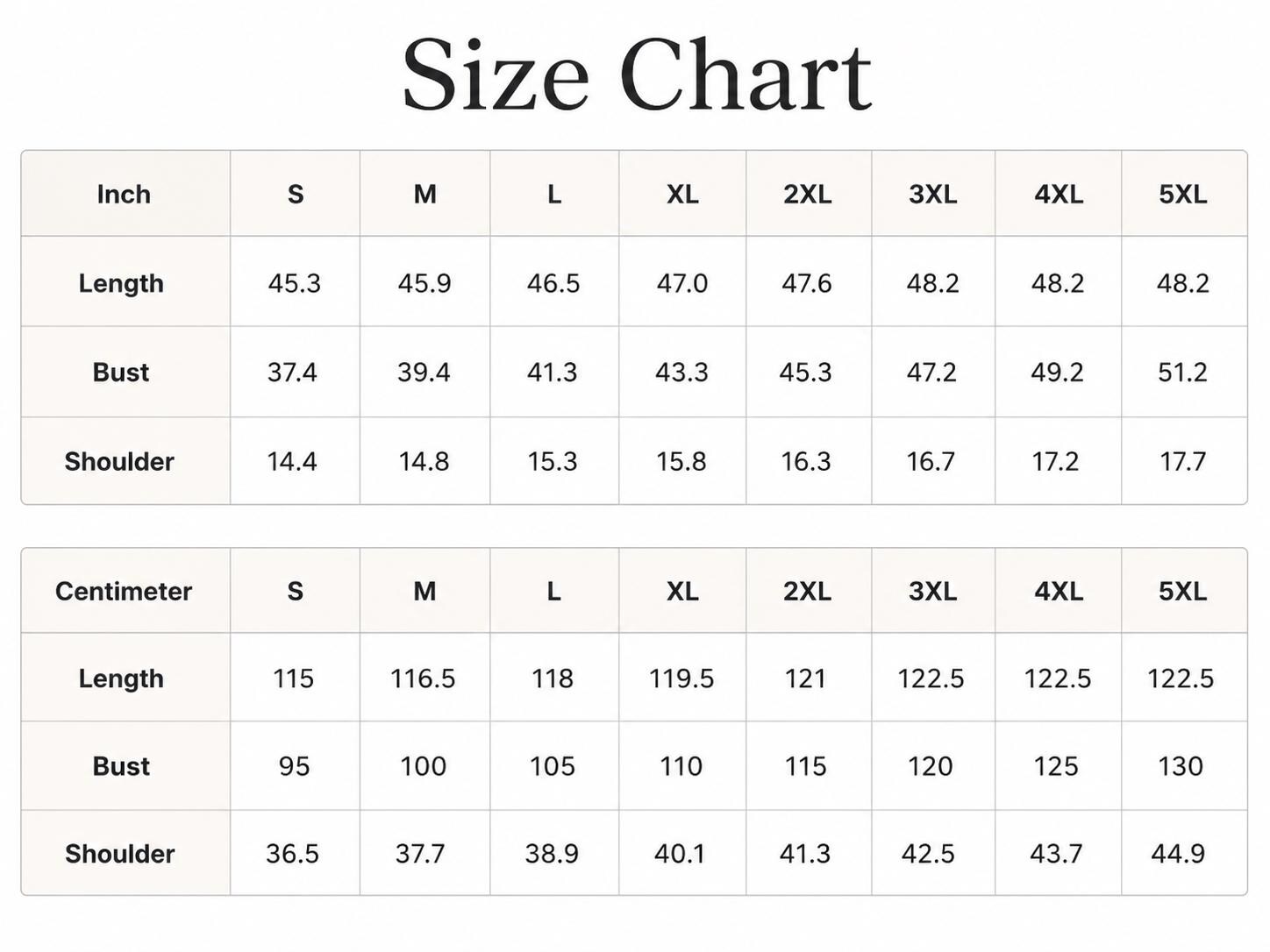Viewport: 1270px width, 952px height.
Task: Select the 36.5 shoulder value for S
Action: 292,854
